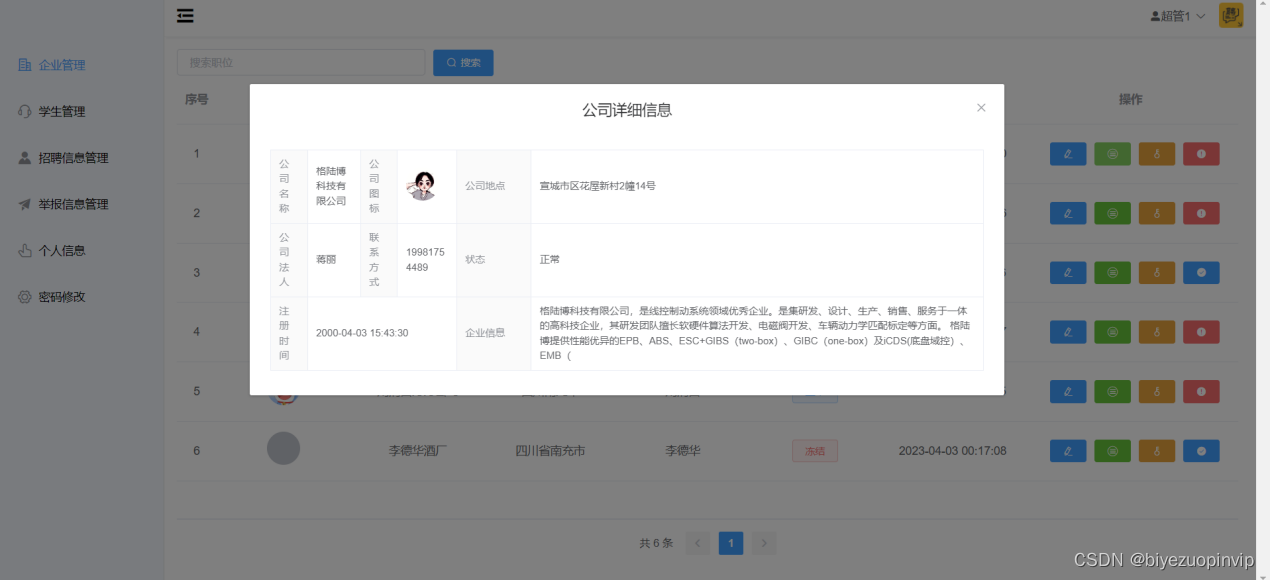Click the 冻结 status tag in row 6
The image size is (1270, 580).
point(815,451)
